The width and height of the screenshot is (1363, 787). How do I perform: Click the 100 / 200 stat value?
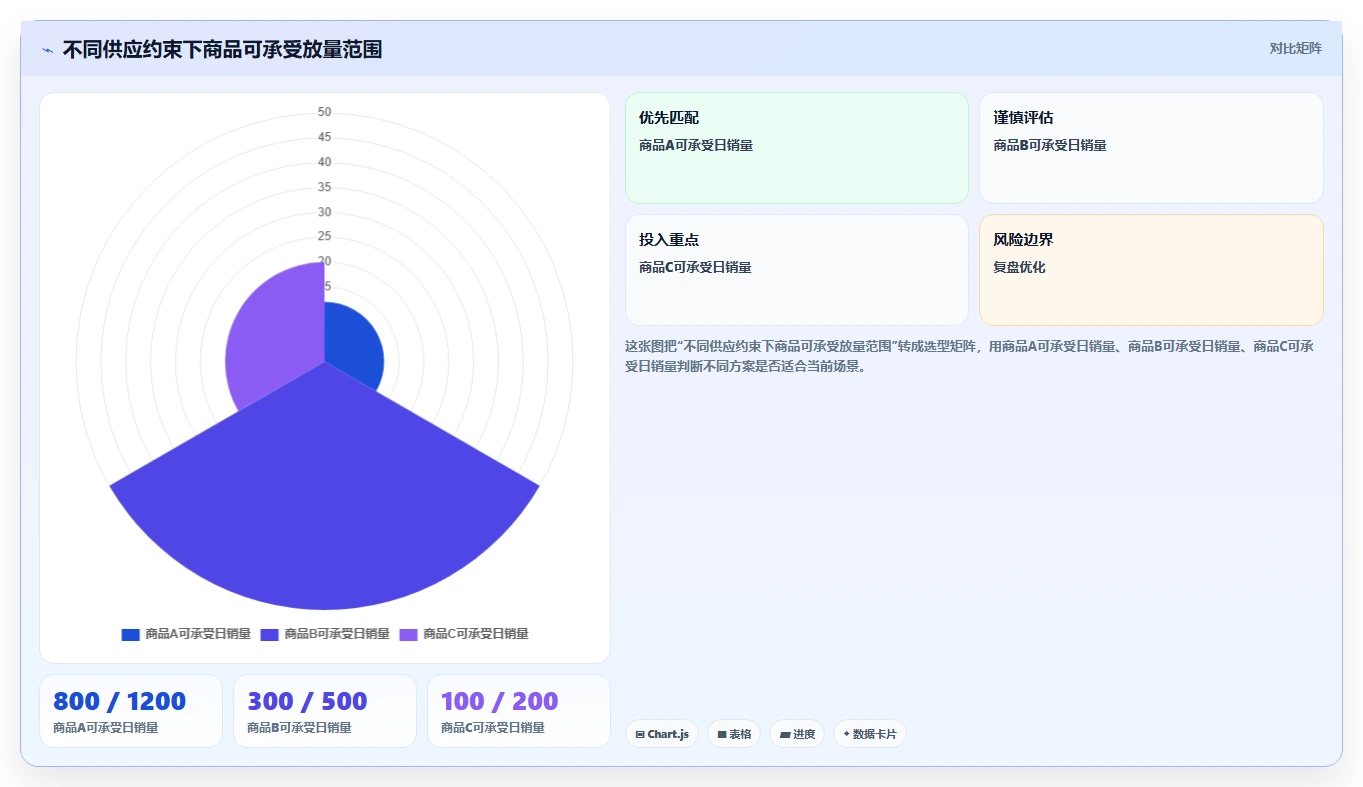click(499, 701)
